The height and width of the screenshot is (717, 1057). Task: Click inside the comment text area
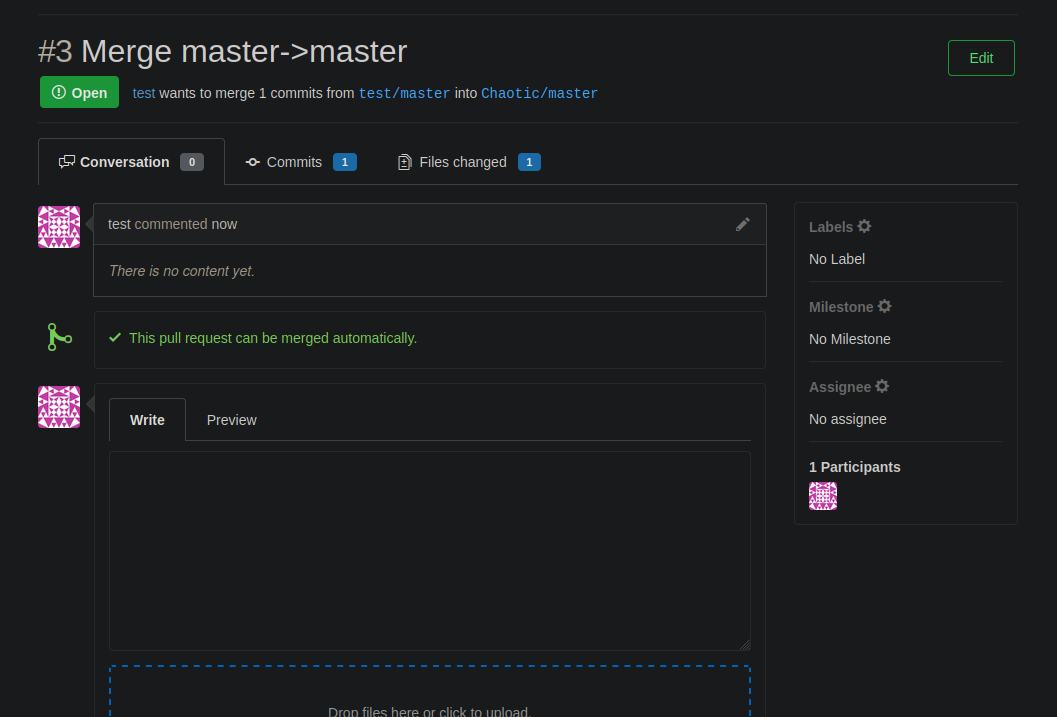click(429, 551)
